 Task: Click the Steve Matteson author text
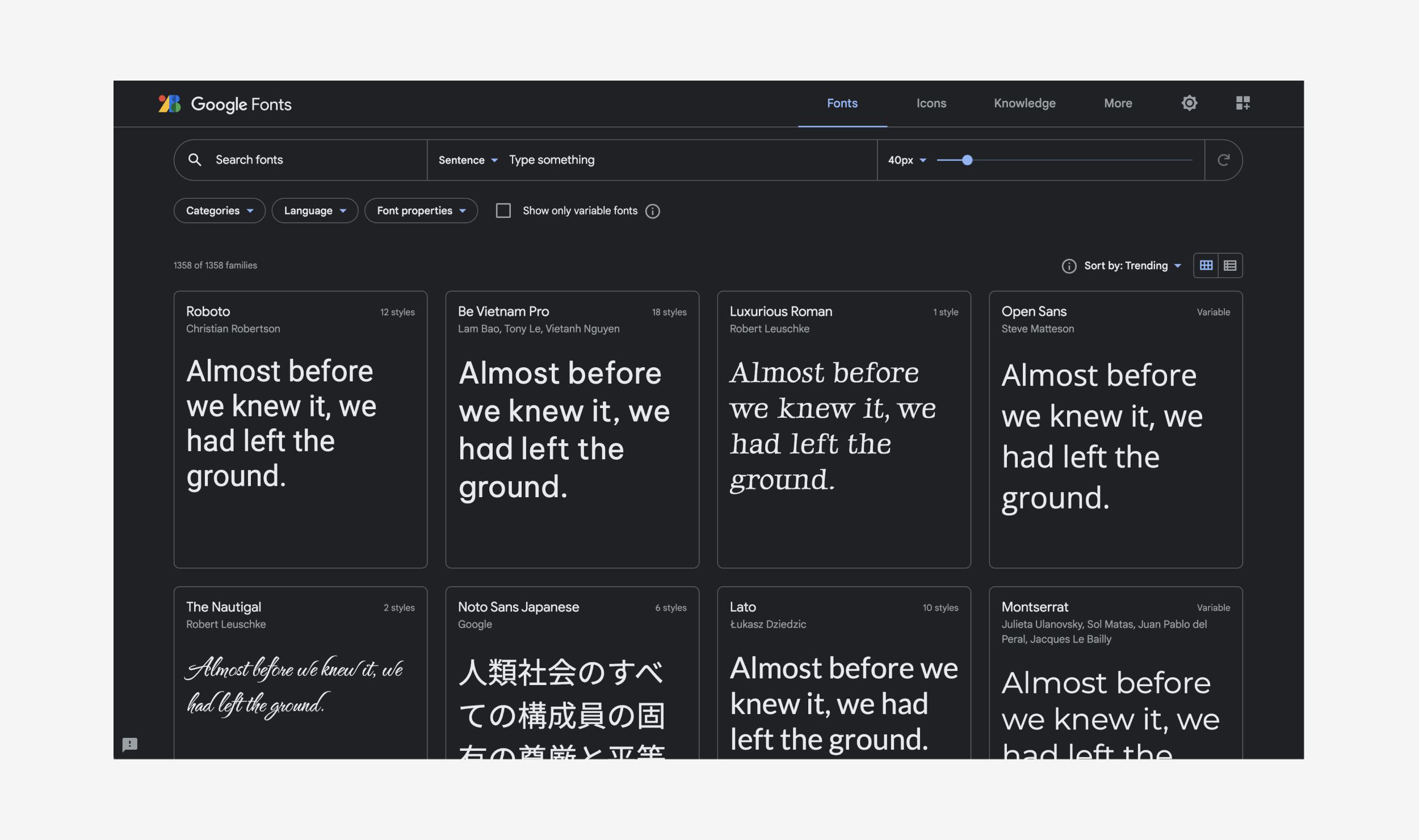click(x=1038, y=329)
